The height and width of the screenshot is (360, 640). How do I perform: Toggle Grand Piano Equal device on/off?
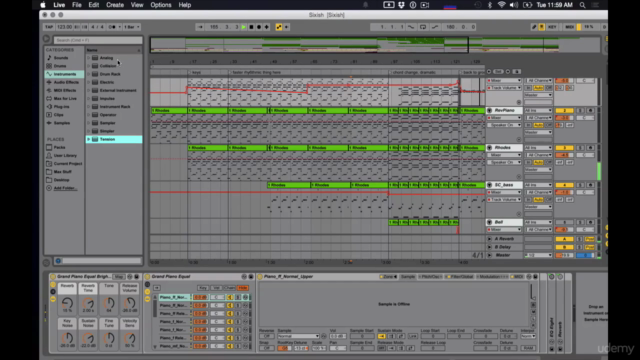click(147, 277)
